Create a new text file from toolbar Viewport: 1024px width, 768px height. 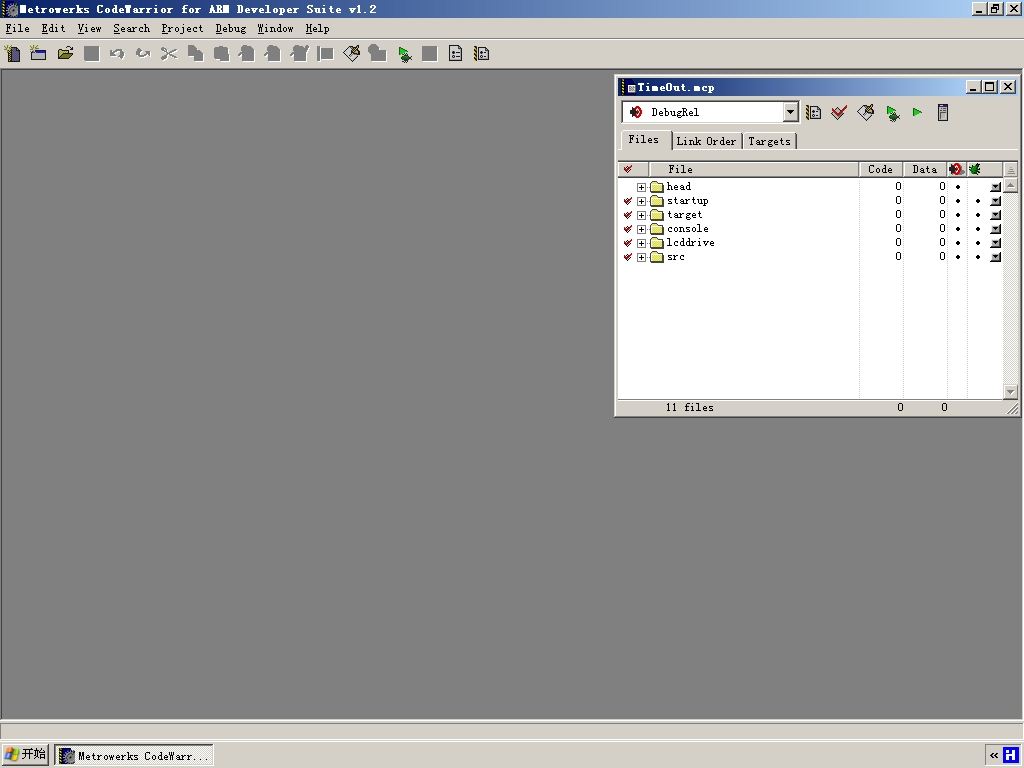coord(12,54)
